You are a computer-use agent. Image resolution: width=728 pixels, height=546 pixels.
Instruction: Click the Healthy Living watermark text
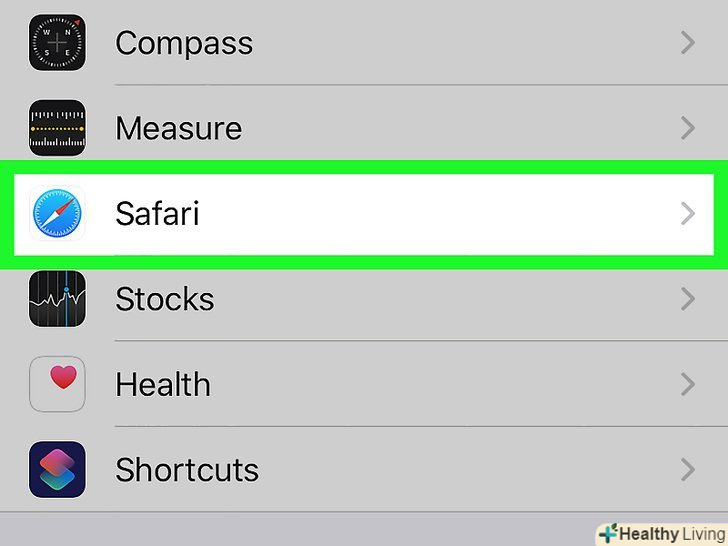(670, 534)
